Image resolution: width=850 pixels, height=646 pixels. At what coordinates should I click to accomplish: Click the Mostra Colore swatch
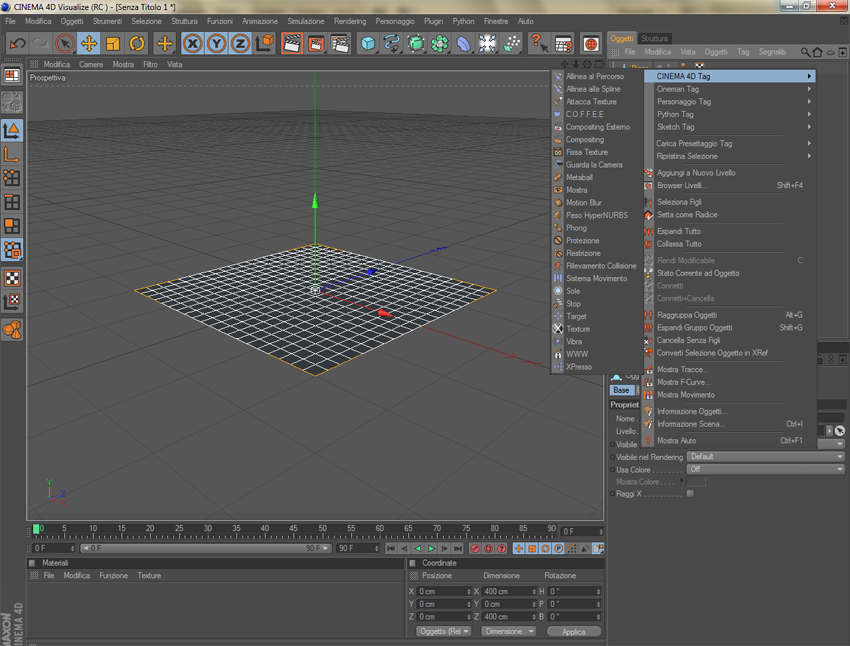point(696,482)
